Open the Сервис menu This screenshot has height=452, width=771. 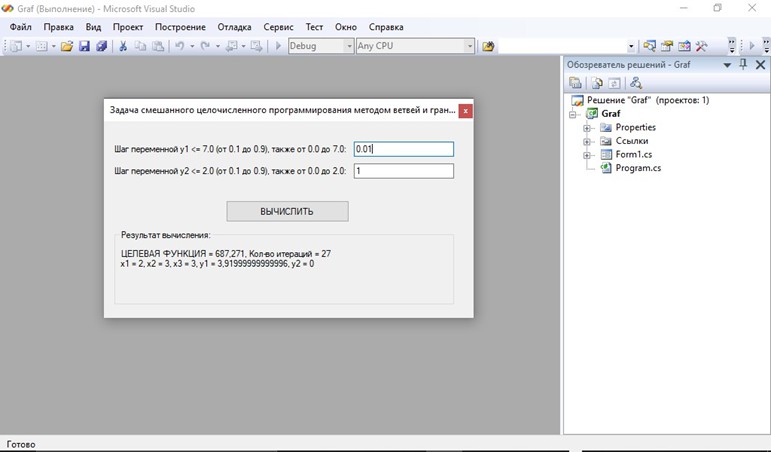click(278, 27)
